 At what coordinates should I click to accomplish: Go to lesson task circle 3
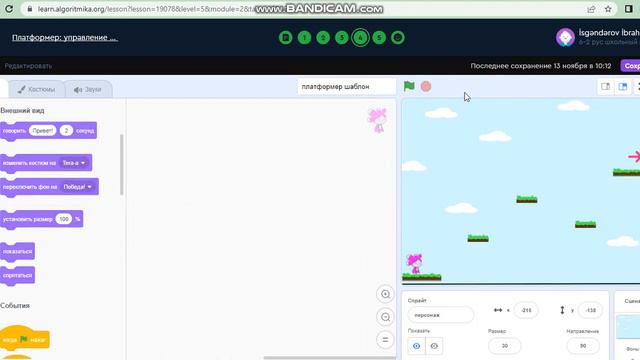[342, 38]
